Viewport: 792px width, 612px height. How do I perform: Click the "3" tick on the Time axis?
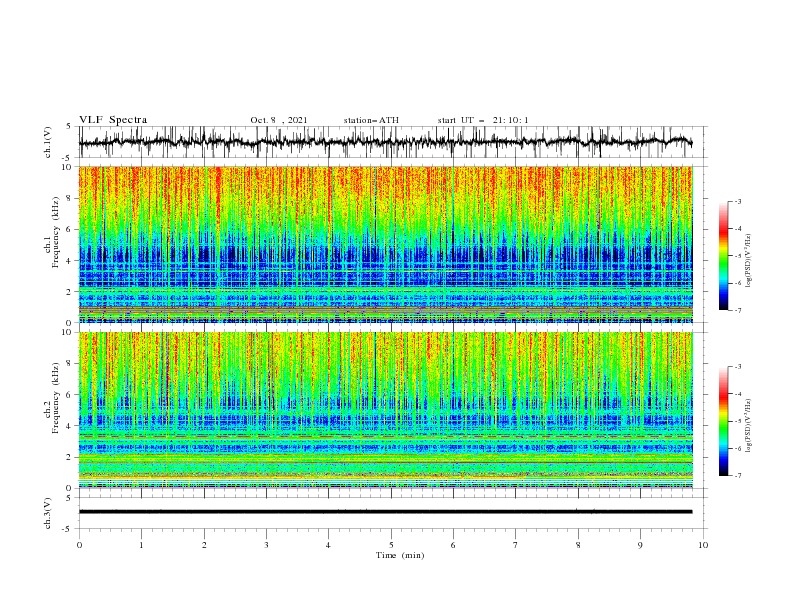266,546
